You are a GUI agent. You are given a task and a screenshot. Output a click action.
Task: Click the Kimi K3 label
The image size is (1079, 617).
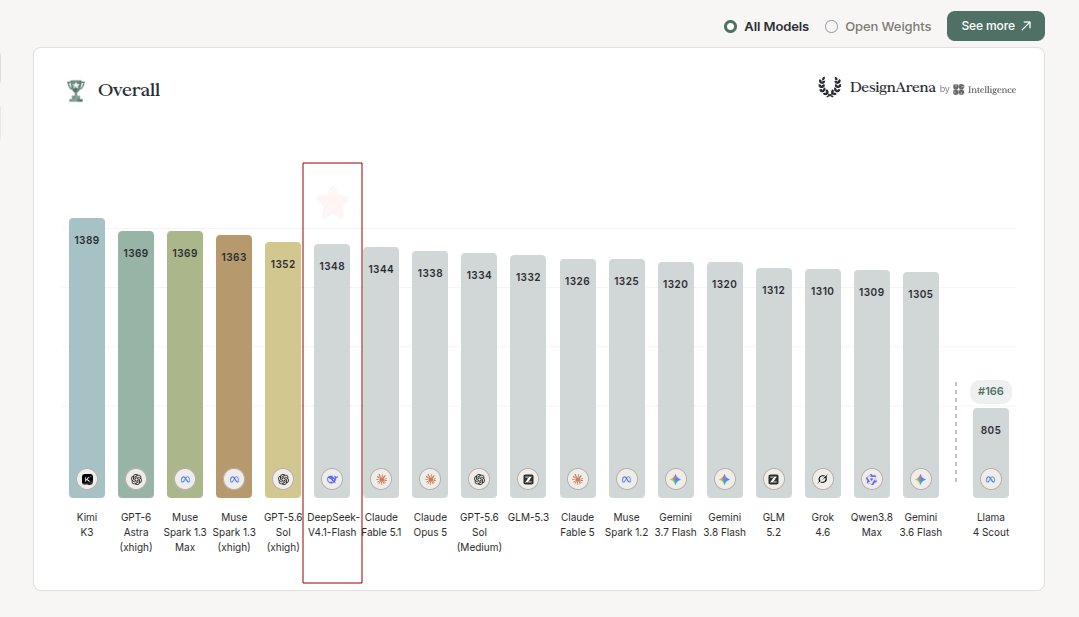[87, 525]
